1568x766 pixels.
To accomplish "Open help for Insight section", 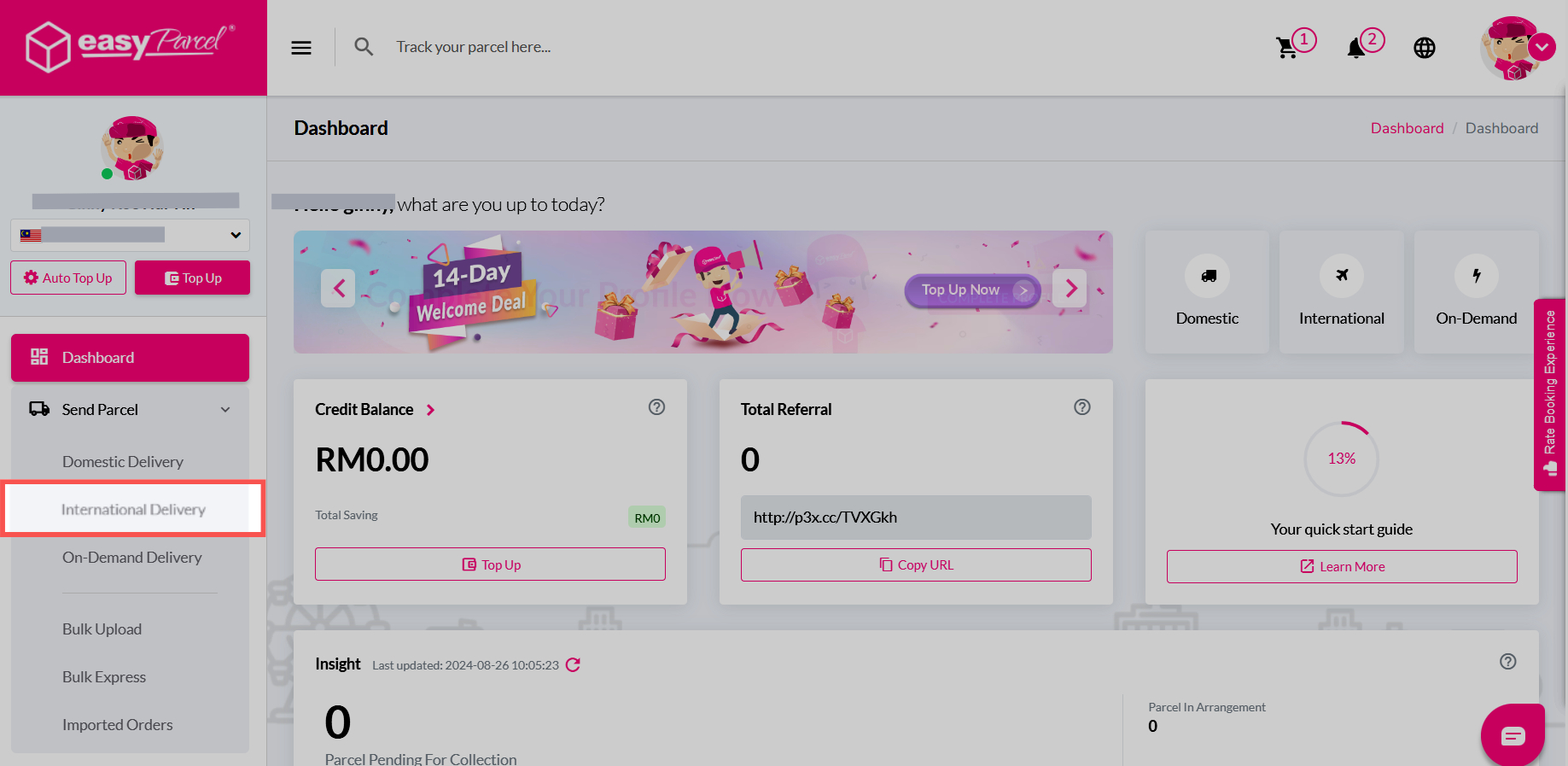I will click(x=1508, y=662).
